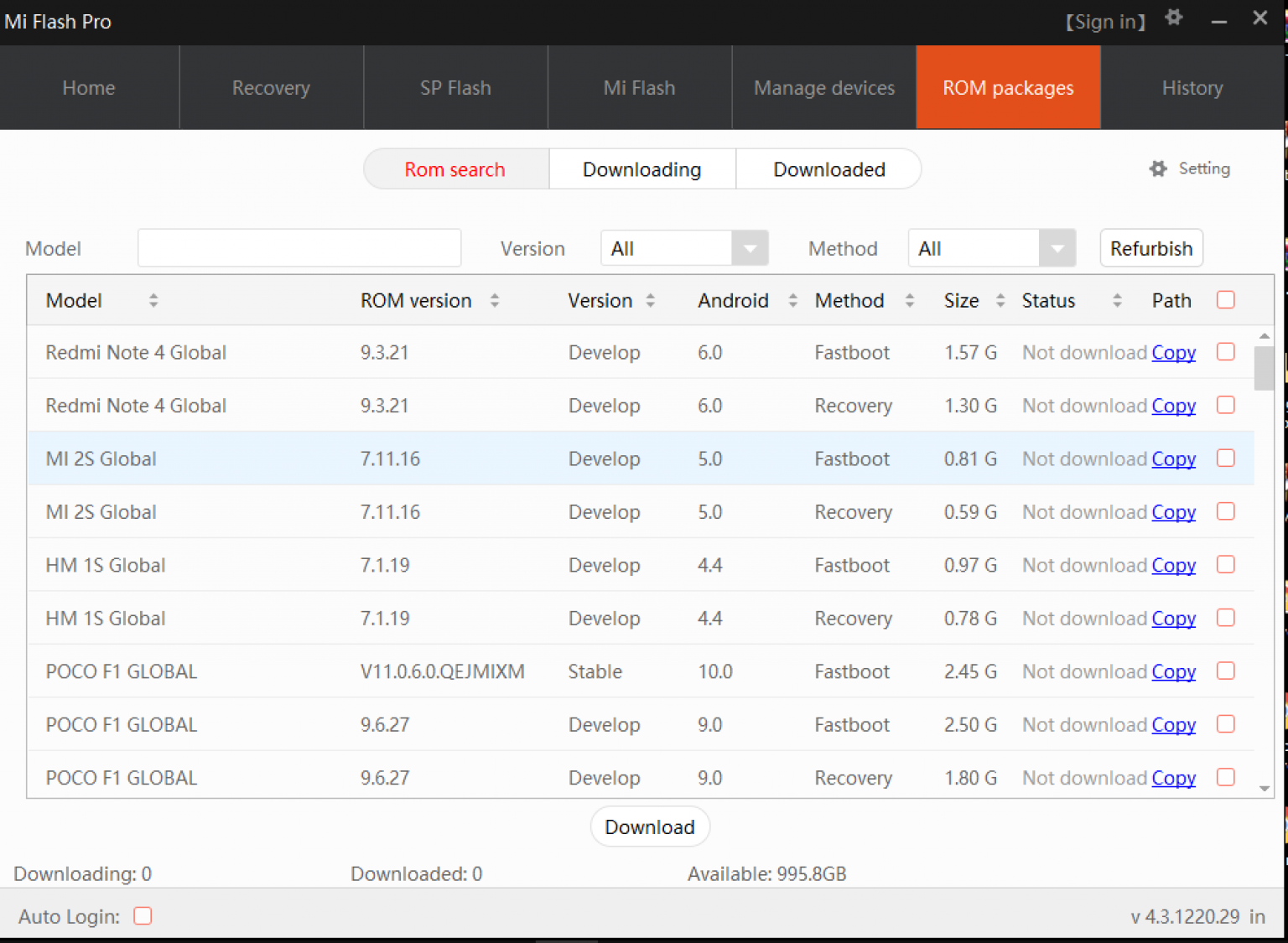Screen dimensions: 1288x943
Task: Toggle select-all checkbox in Path header
Action: pos(1226,299)
